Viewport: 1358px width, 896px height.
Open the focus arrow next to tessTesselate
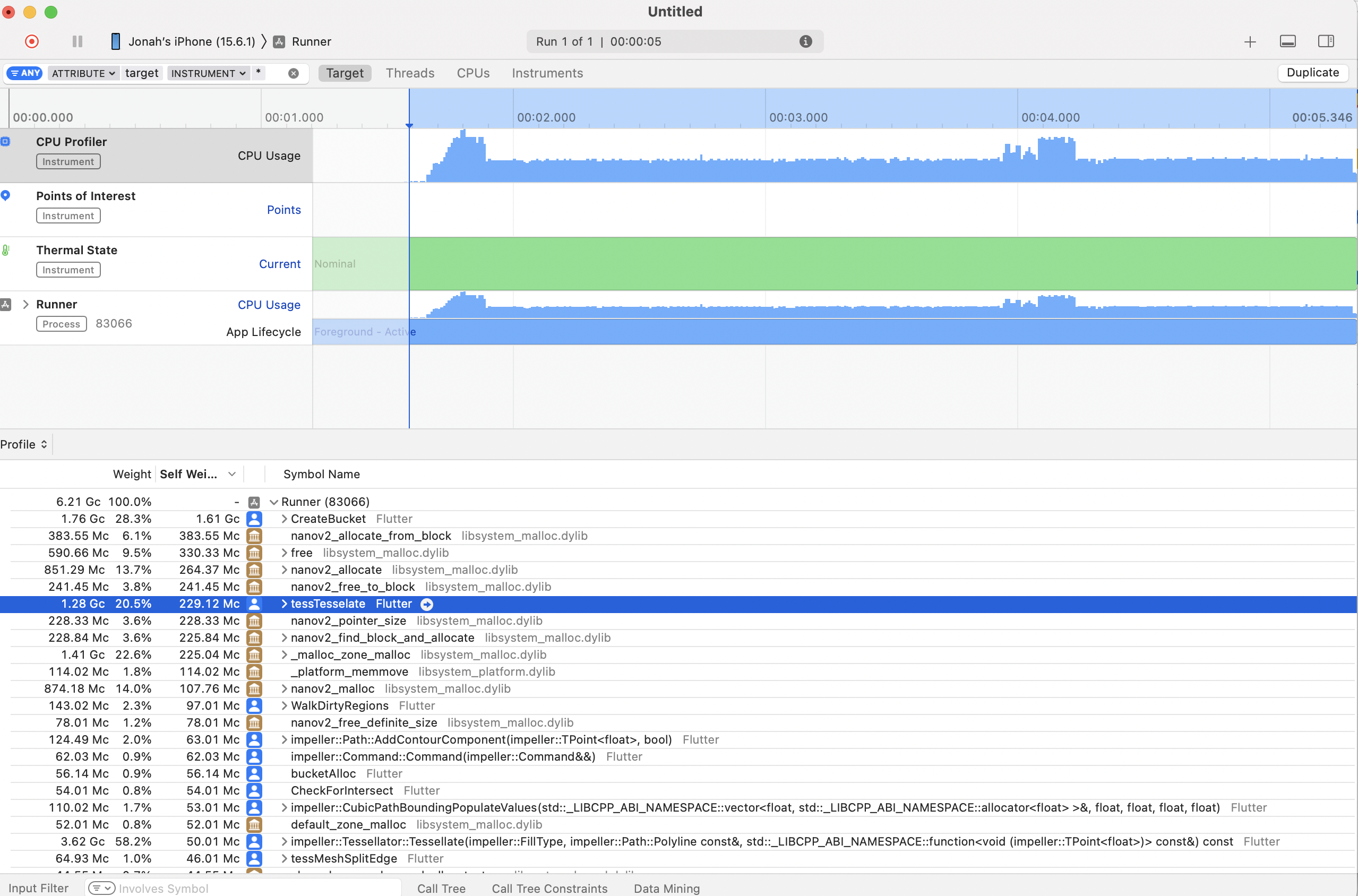(427, 604)
